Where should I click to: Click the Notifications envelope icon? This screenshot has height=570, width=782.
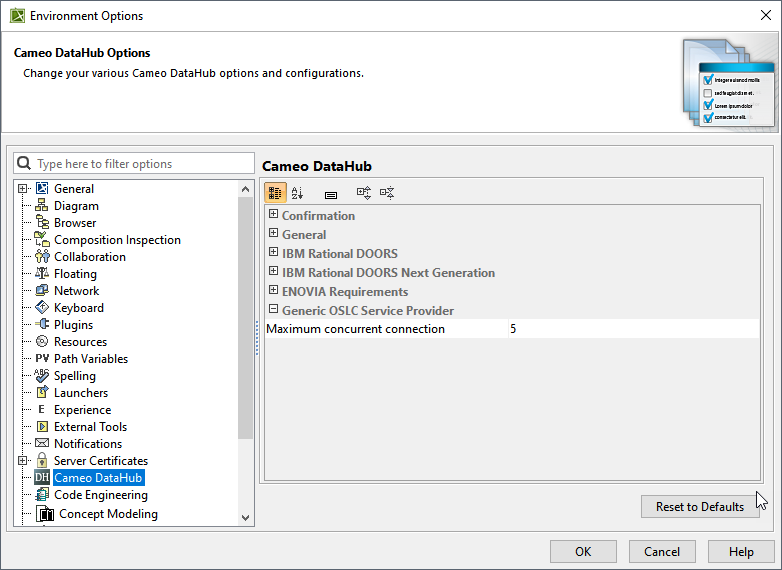42,444
